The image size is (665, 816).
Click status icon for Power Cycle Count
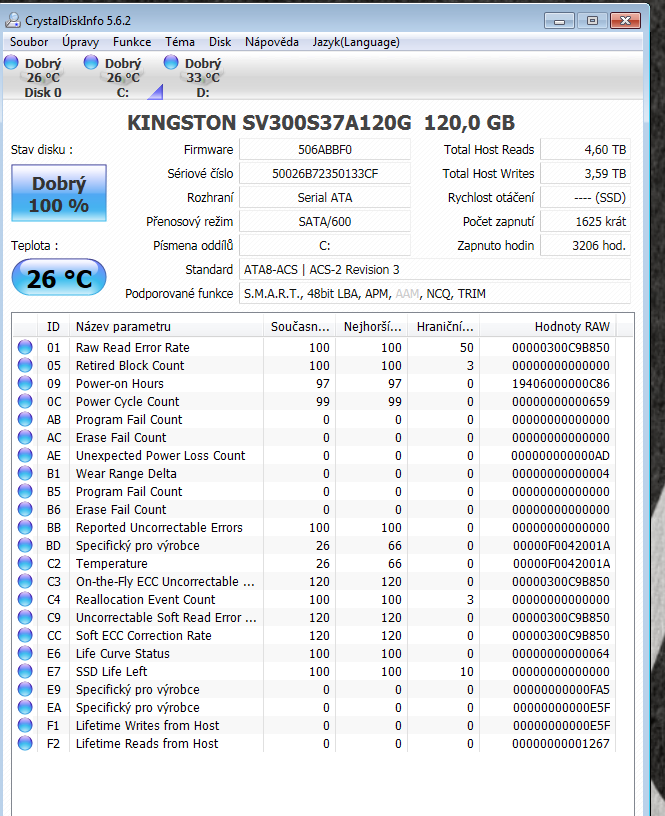pos(25,401)
